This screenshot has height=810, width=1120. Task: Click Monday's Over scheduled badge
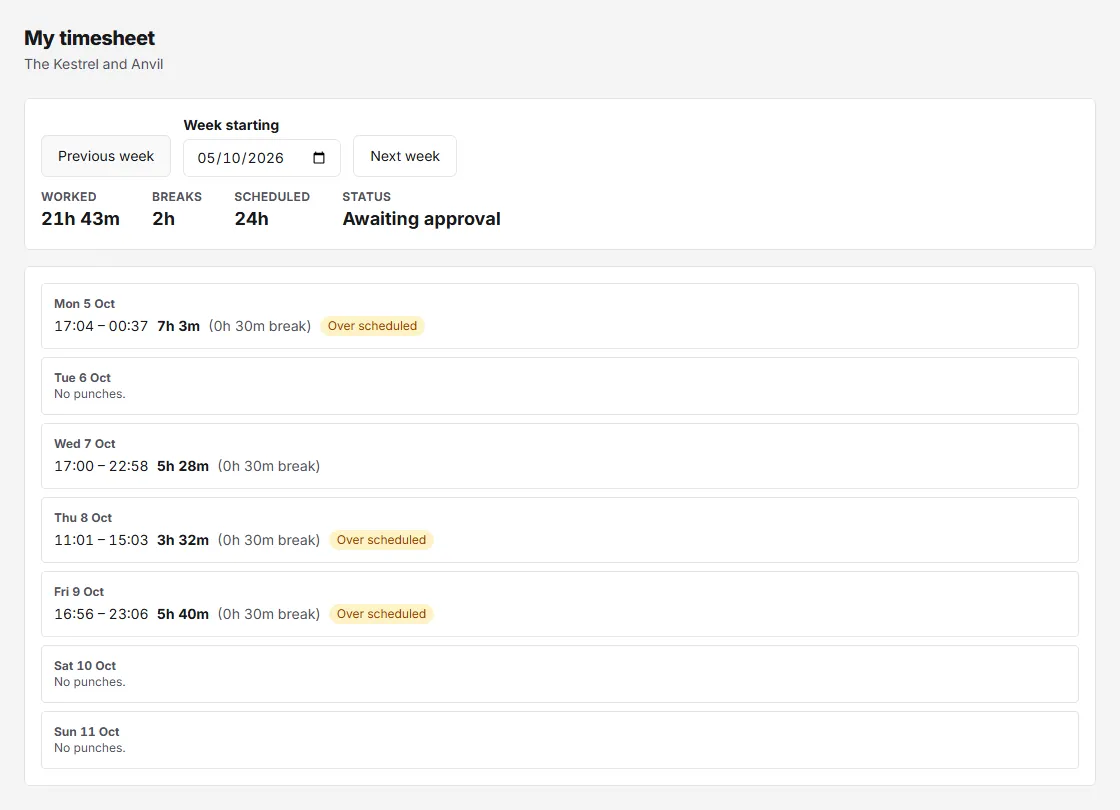[x=372, y=326]
